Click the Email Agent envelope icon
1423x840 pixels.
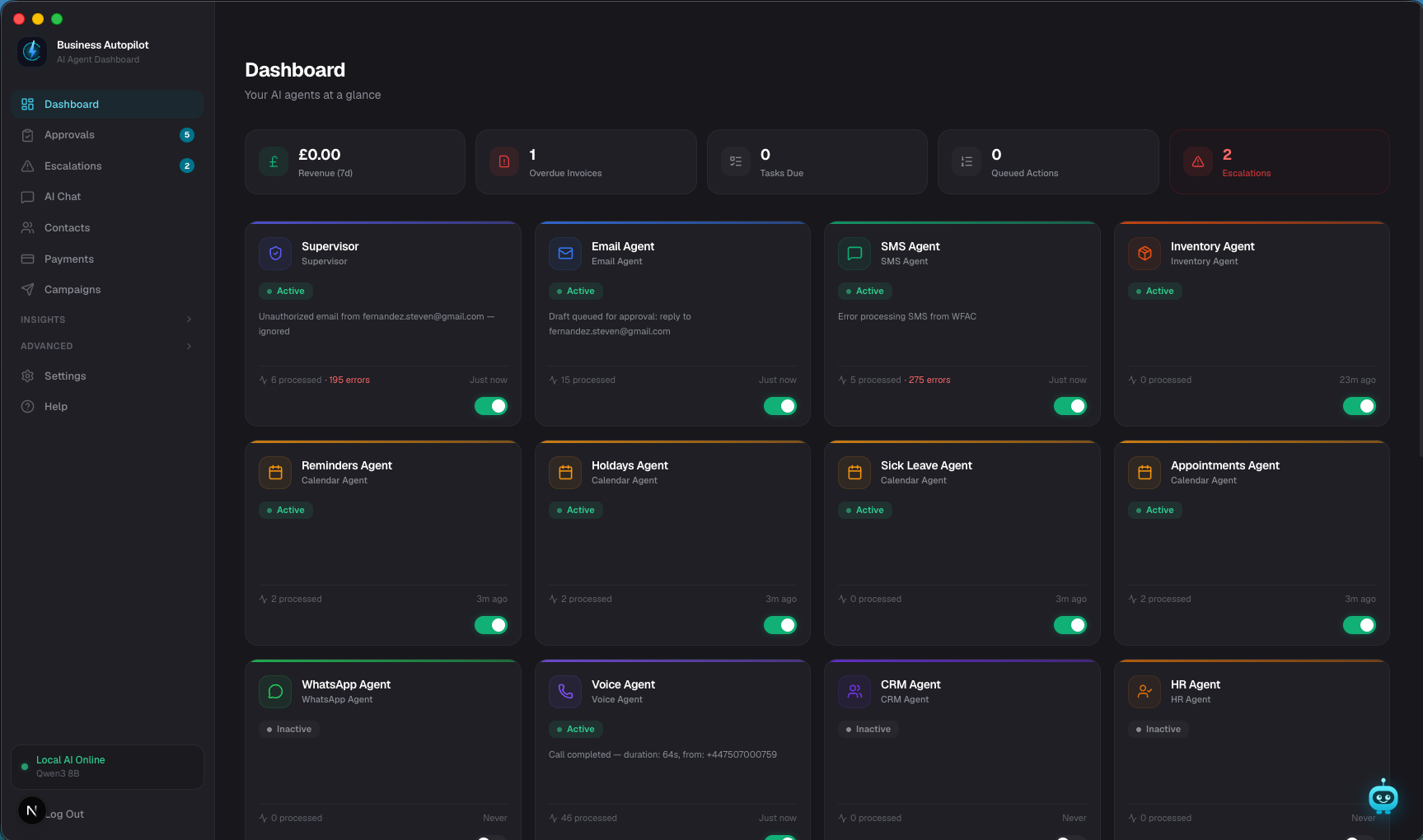[565, 254]
